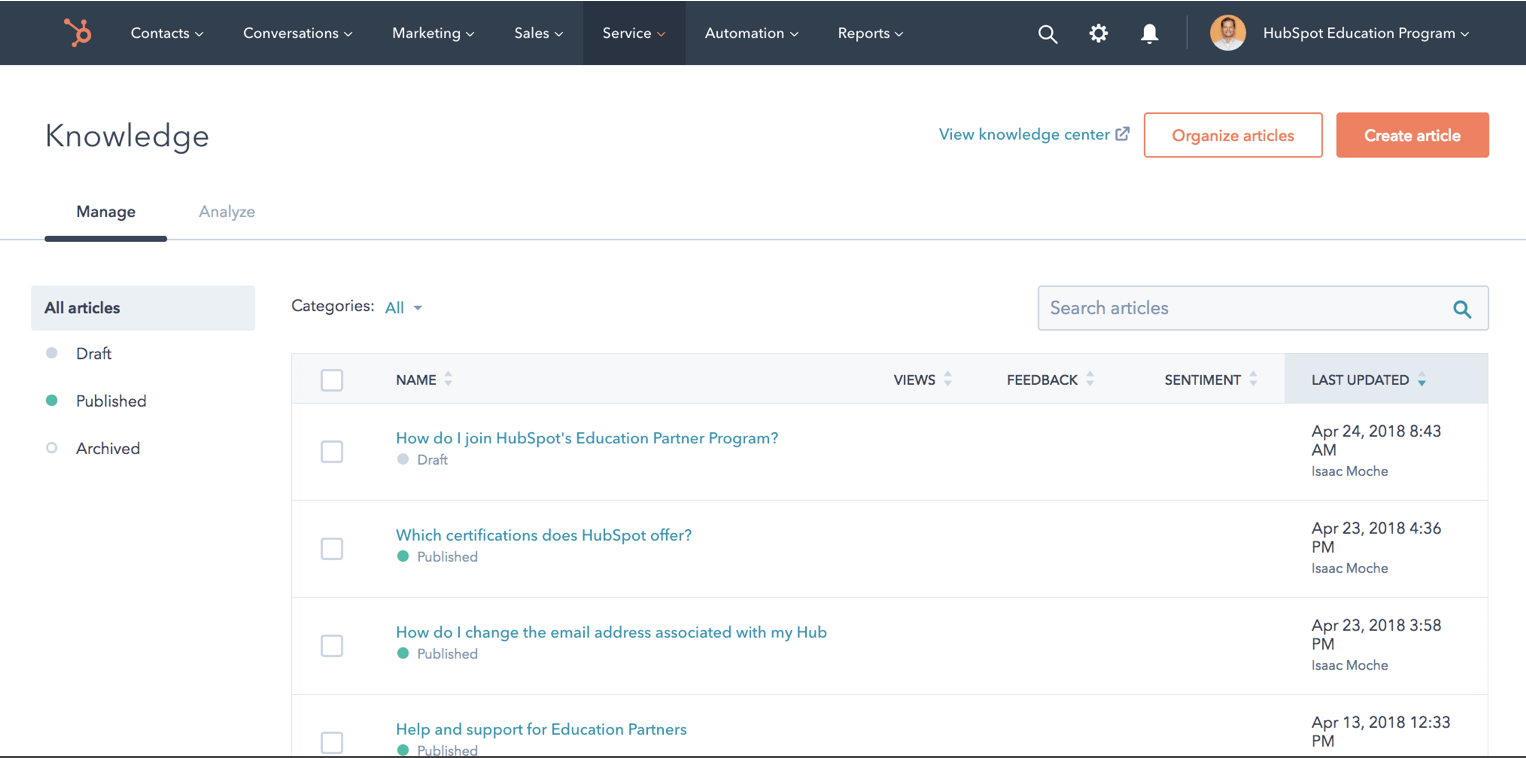This screenshot has width=1526, height=758.
Task: Expand the Service menu
Action: [634, 33]
